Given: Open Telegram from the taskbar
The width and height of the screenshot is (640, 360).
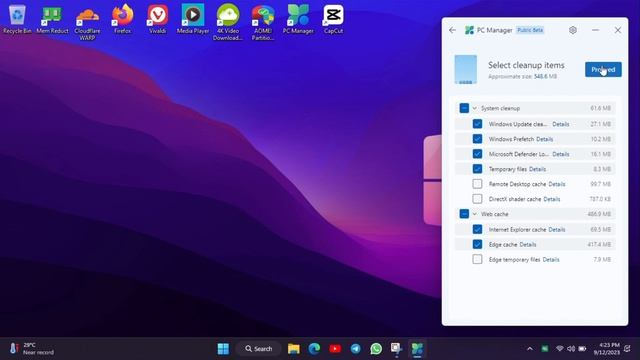Looking at the screenshot, I should (356, 349).
